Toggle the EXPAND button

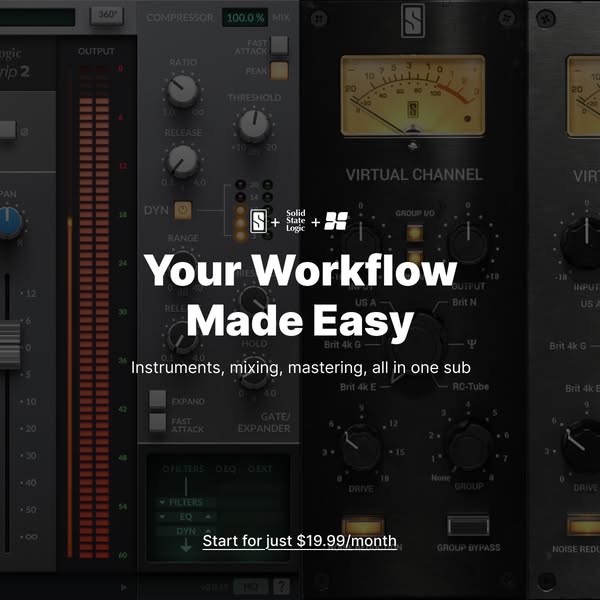click(x=158, y=399)
